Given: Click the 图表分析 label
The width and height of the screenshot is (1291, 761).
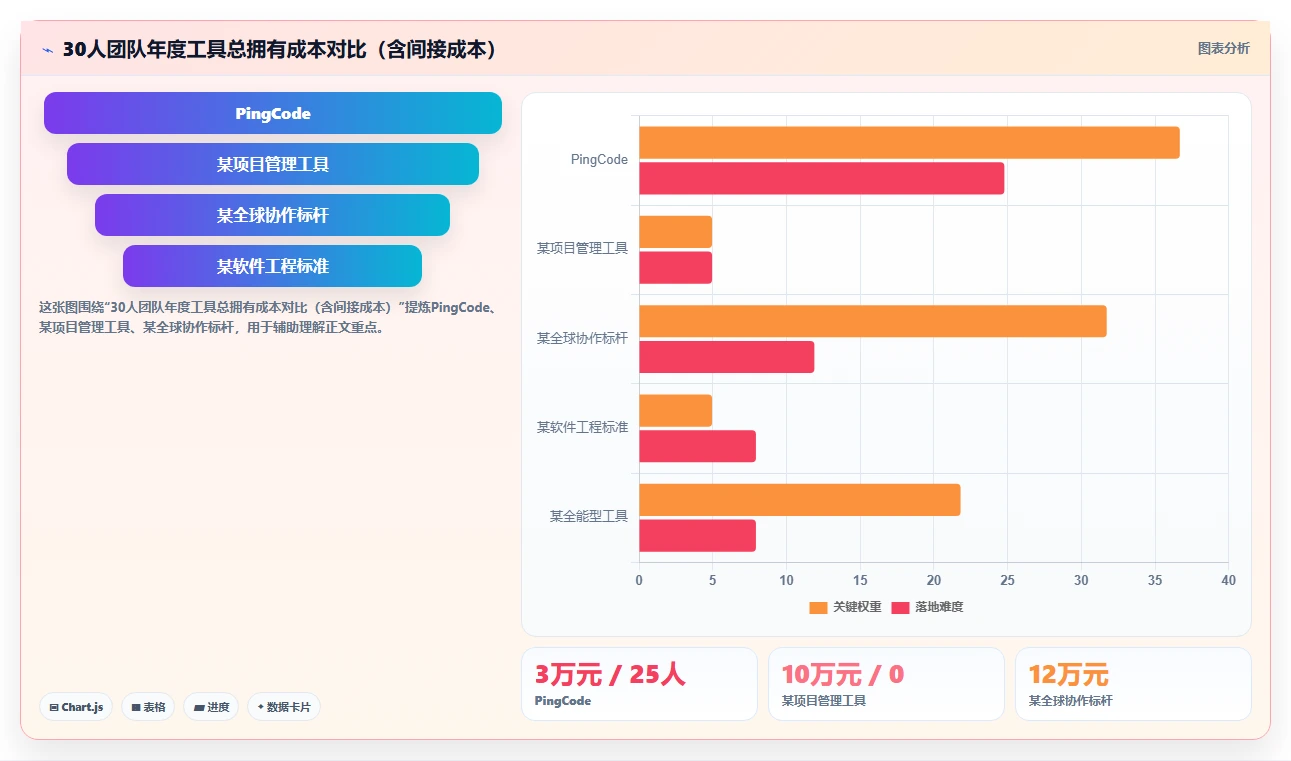Looking at the screenshot, I should coord(1223,48).
